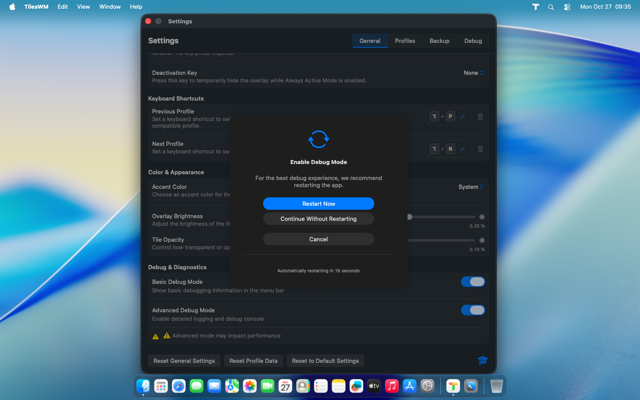Image resolution: width=640 pixels, height=400 pixels.
Task: Open Calendar from the dock
Action: pos(285,386)
